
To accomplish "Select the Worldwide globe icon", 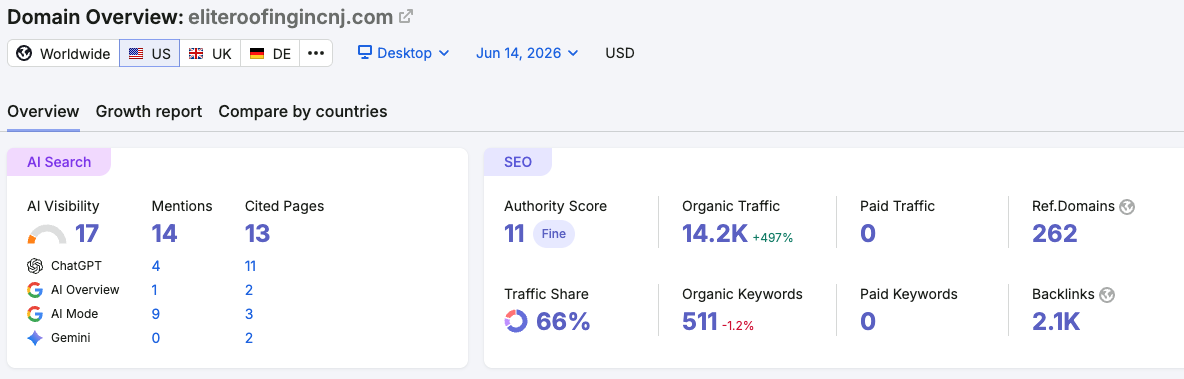I will 24,54.
